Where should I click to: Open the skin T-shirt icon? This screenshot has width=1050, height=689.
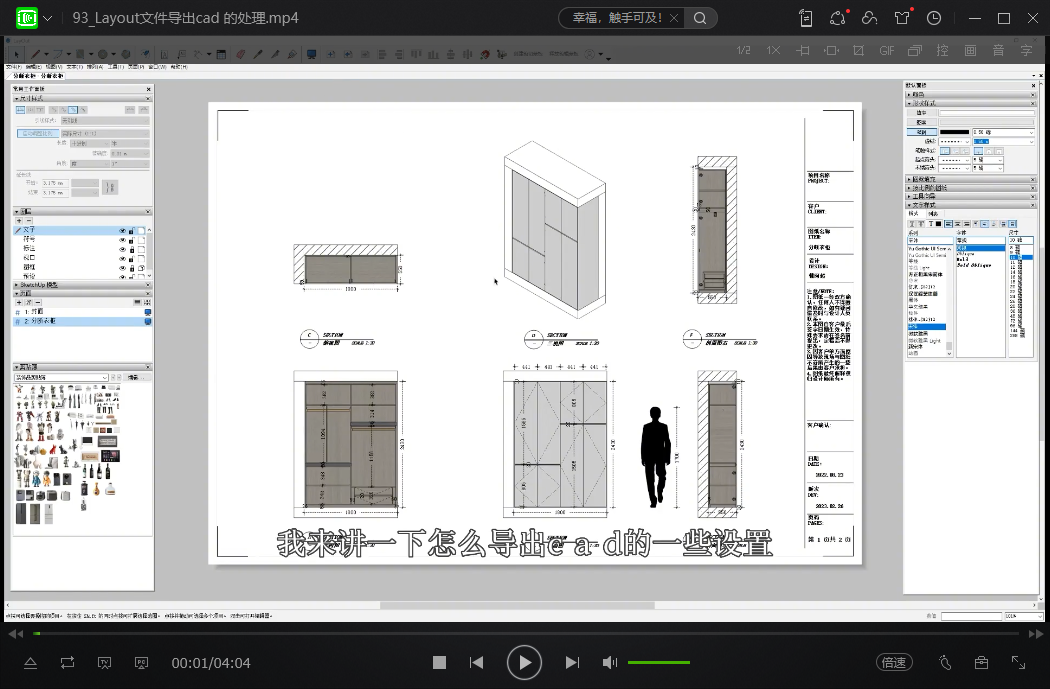pyautogui.click(x=903, y=18)
